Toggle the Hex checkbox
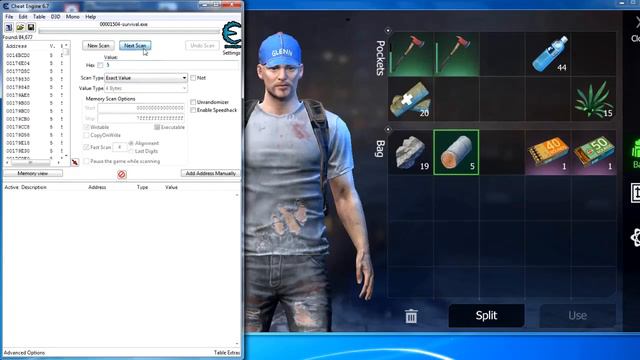This screenshot has height=360, width=640. [x=100, y=65]
